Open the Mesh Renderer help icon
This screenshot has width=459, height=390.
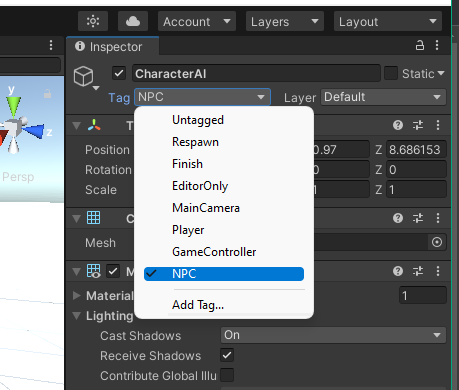click(398, 271)
